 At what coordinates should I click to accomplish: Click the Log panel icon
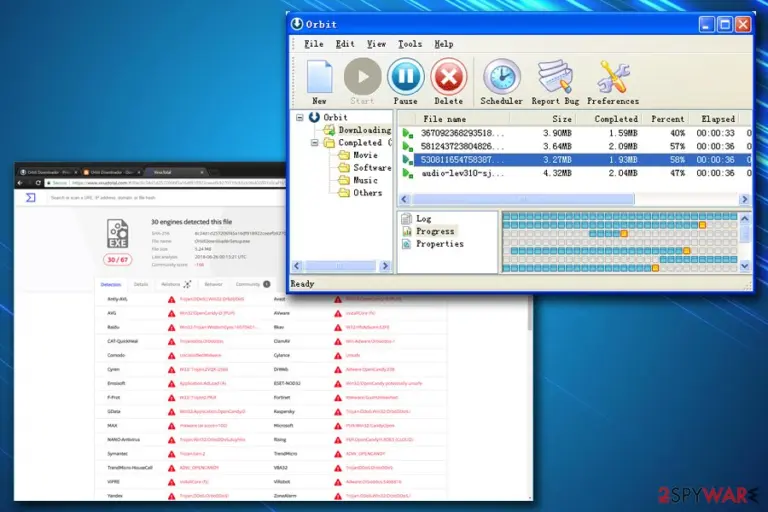pos(406,219)
